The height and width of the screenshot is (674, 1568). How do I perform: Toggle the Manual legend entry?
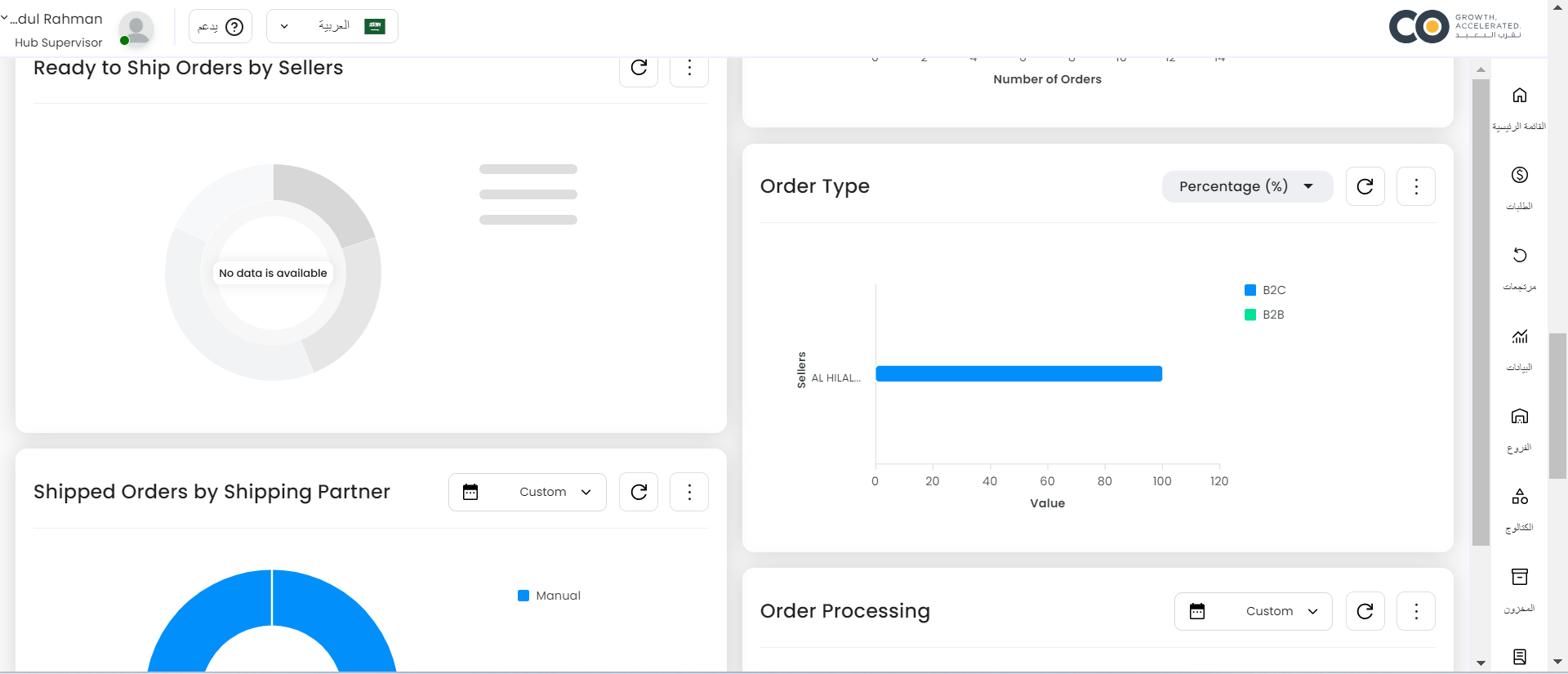550,596
